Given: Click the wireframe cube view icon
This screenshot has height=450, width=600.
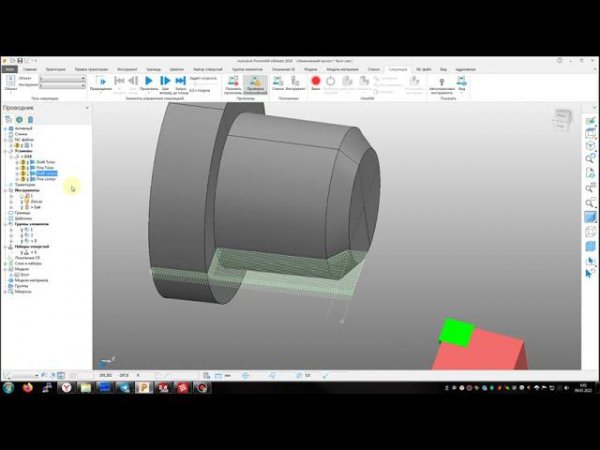Looking at the screenshot, I should click(x=590, y=232).
